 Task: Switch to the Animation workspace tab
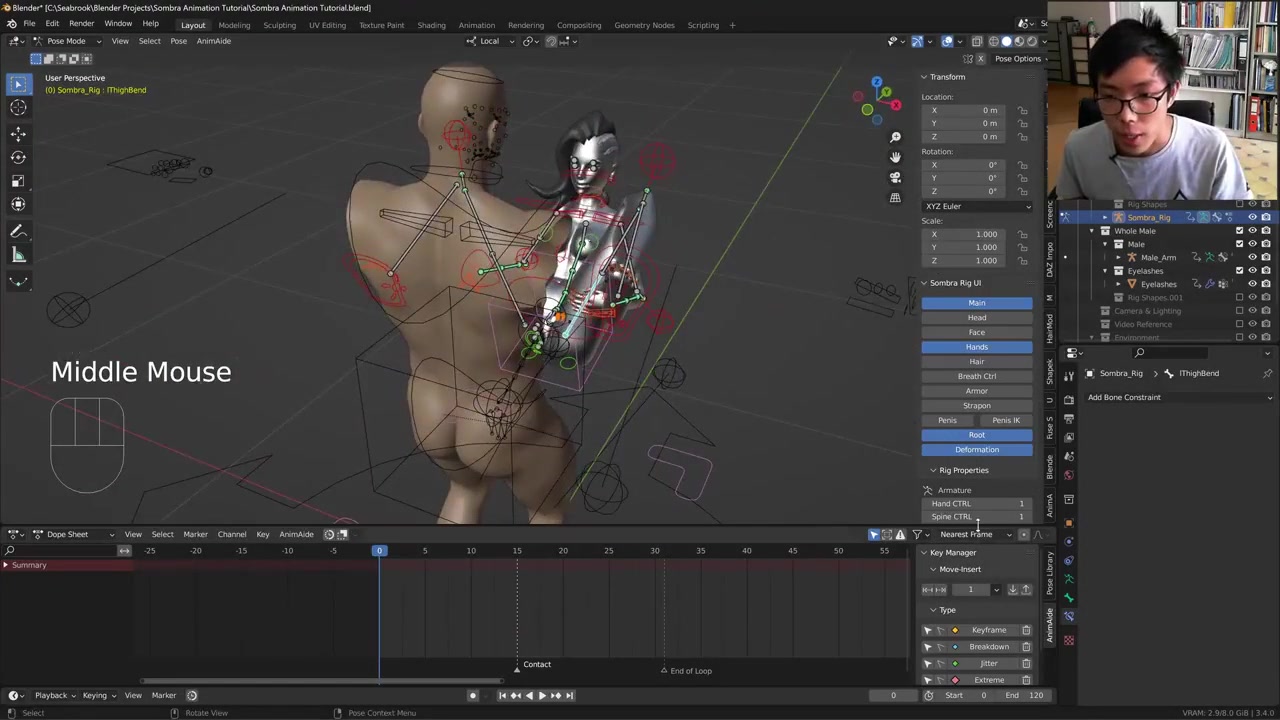tap(476, 25)
